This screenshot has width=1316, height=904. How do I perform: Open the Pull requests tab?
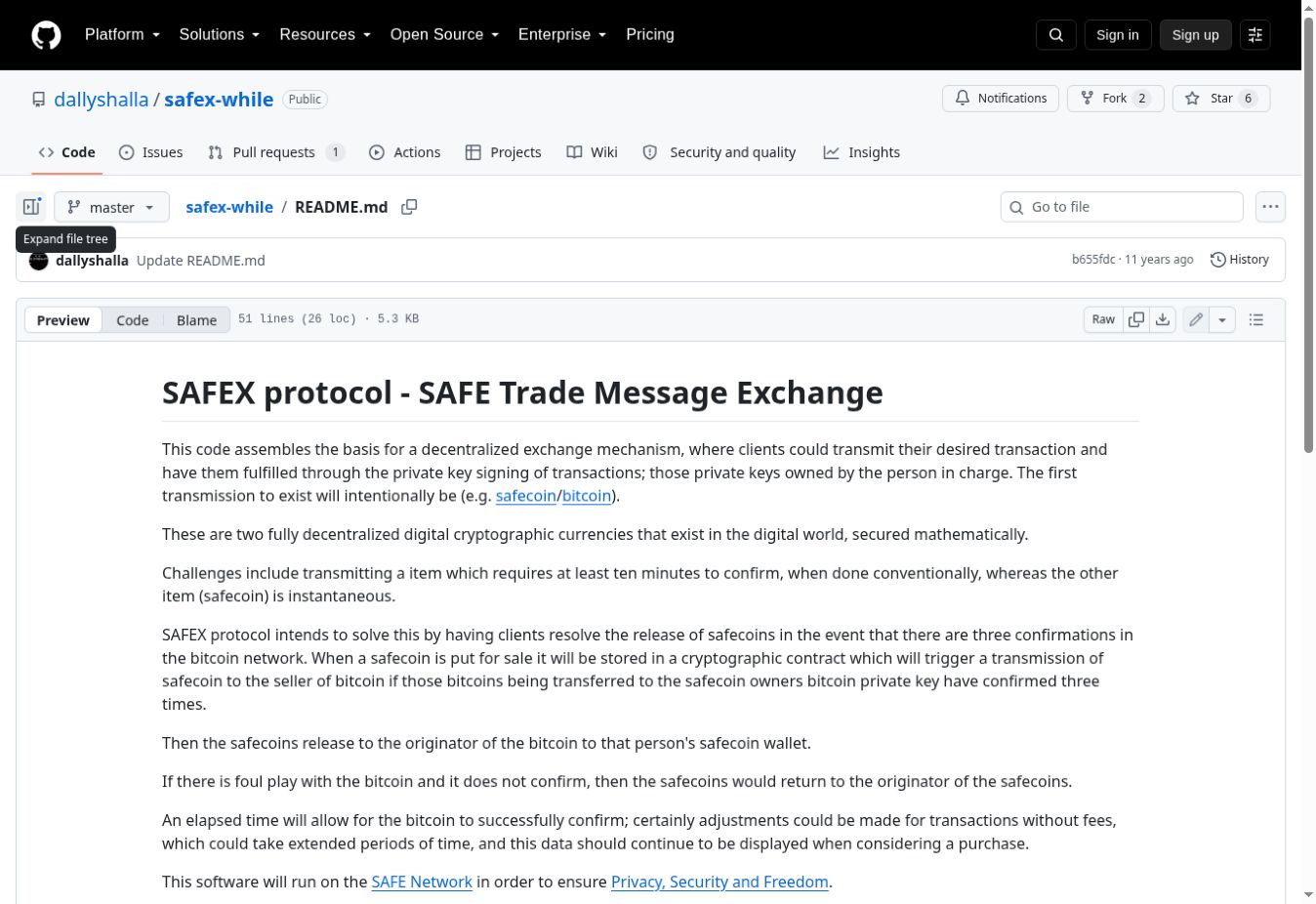[275, 152]
